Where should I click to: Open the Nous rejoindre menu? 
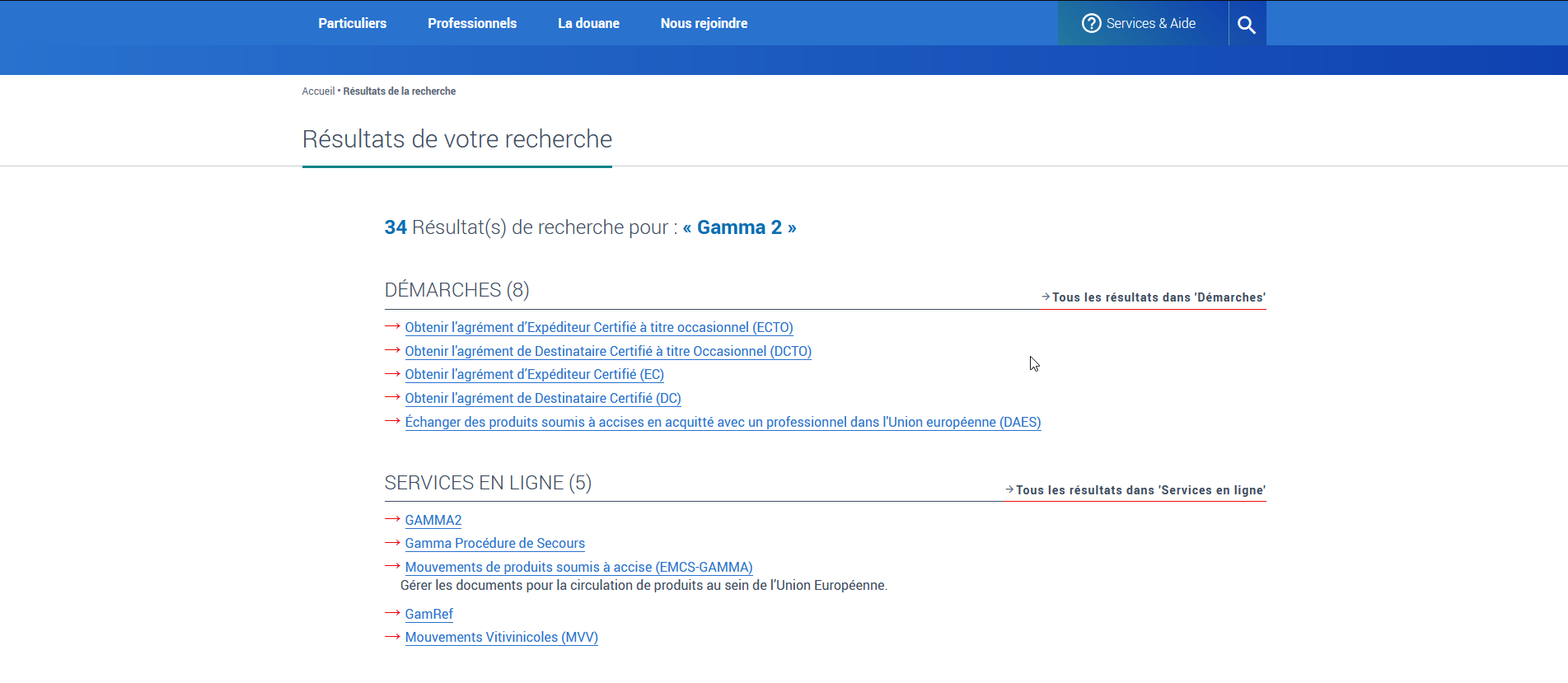point(704,24)
